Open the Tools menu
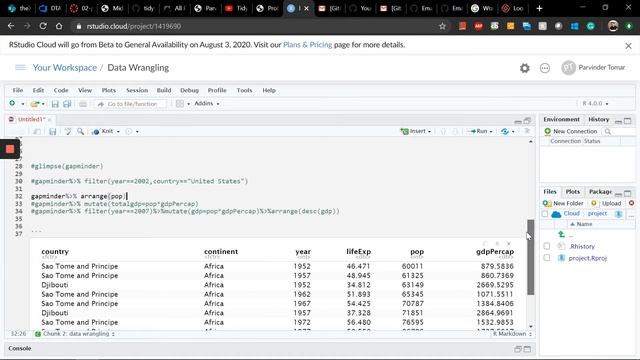Screen dimensions: 640x360 tap(244, 90)
